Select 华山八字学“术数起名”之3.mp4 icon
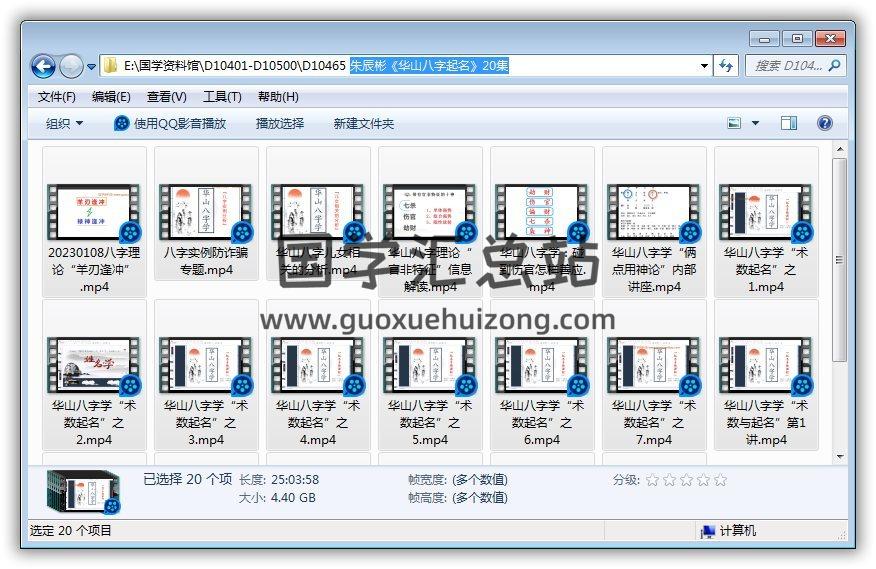The image size is (876, 569). point(206,366)
